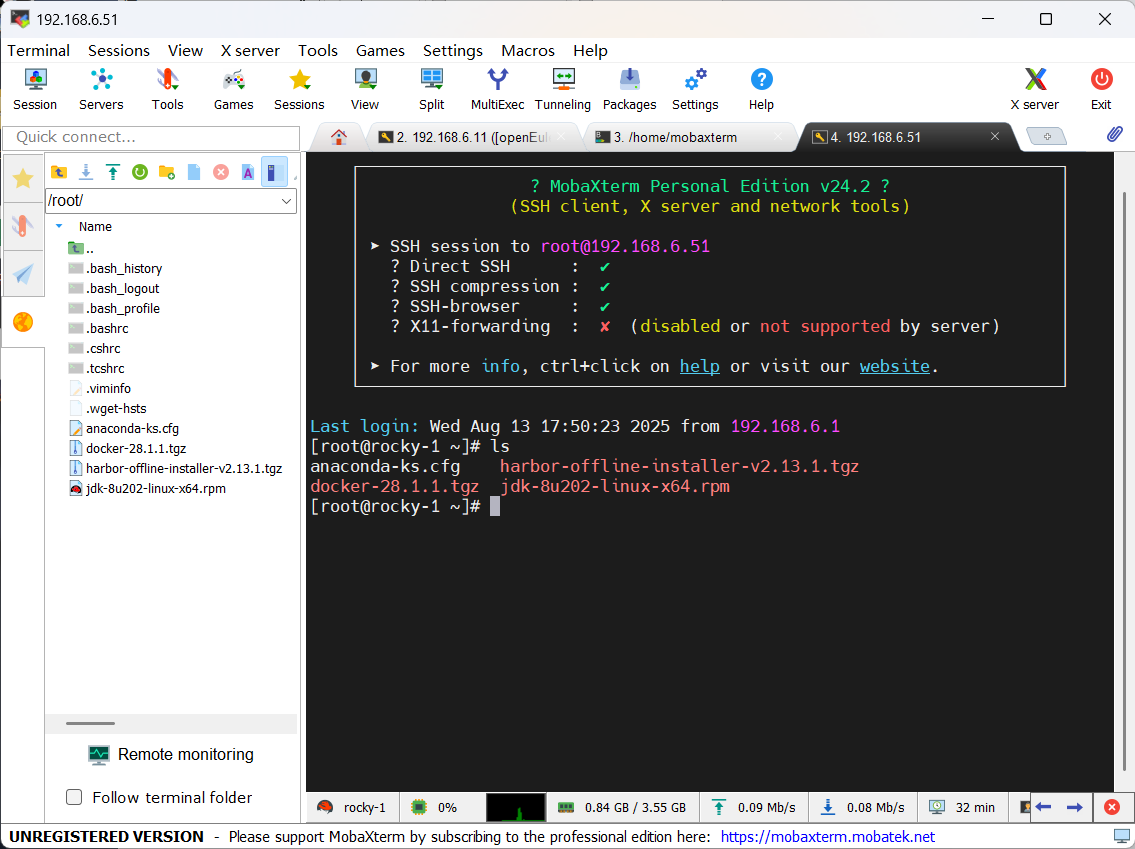
Task: Add a new tab with the plus tab button
Action: pyautogui.click(x=1047, y=136)
